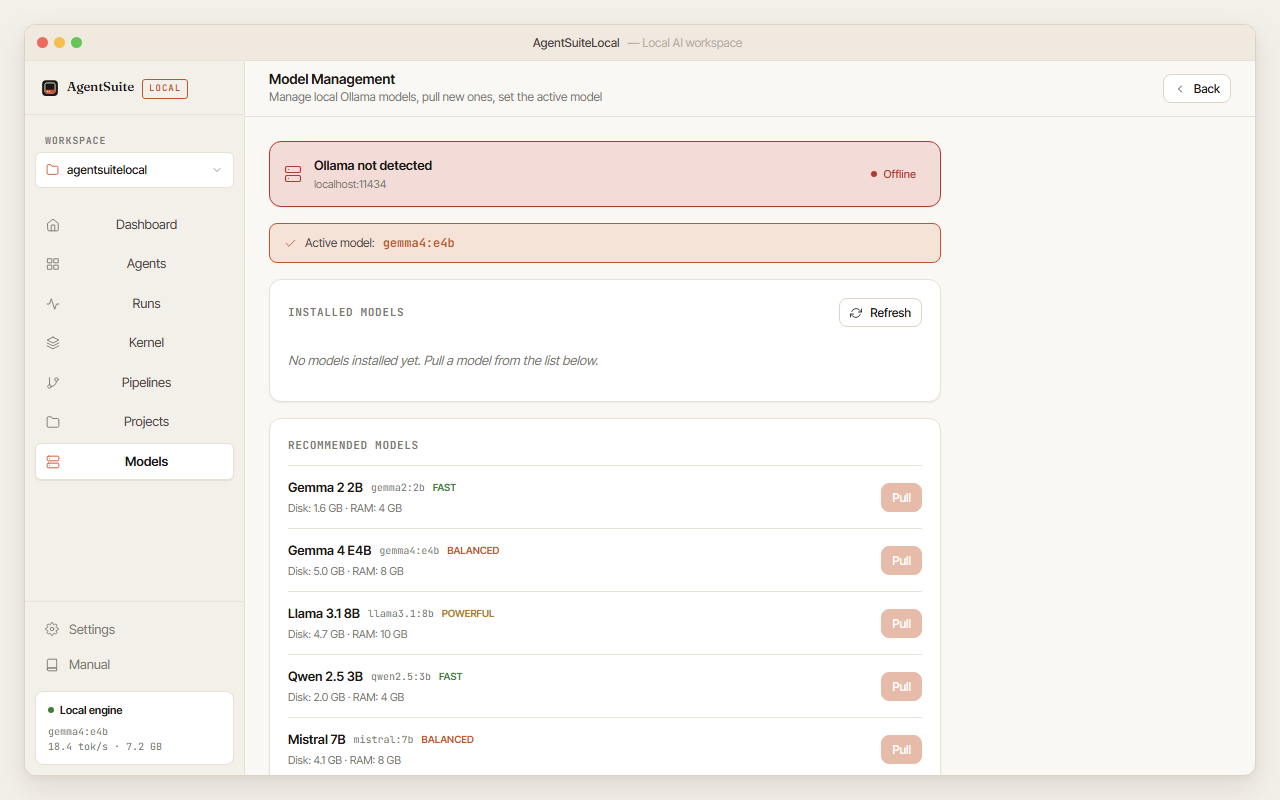Image resolution: width=1280 pixels, height=800 pixels.
Task: Click the FAST badge on Gemma 2 2B
Action: [x=444, y=488]
